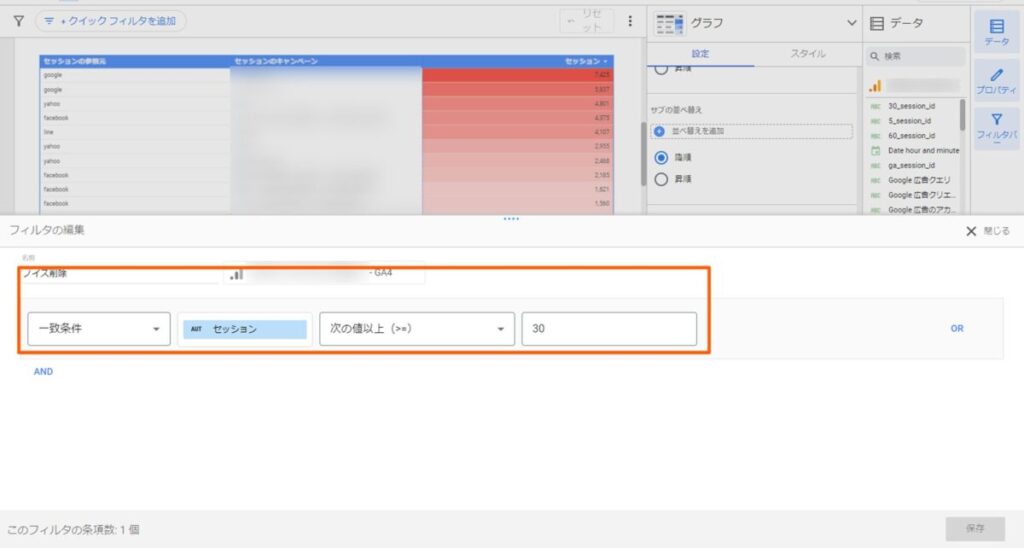The height and width of the screenshot is (548, 1024).
Task: Close the filter editor with X icon
Action: (x=970, y=231)
